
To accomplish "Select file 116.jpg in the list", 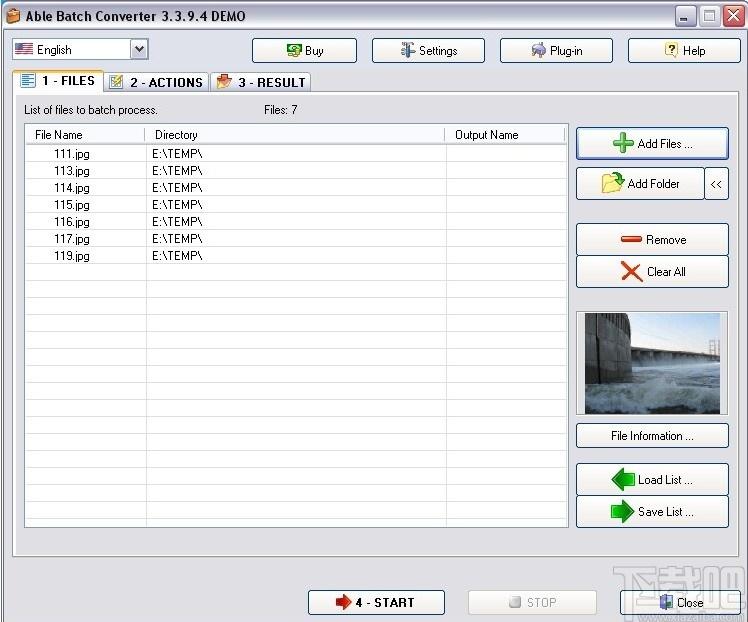I will (x=72, y=222).
